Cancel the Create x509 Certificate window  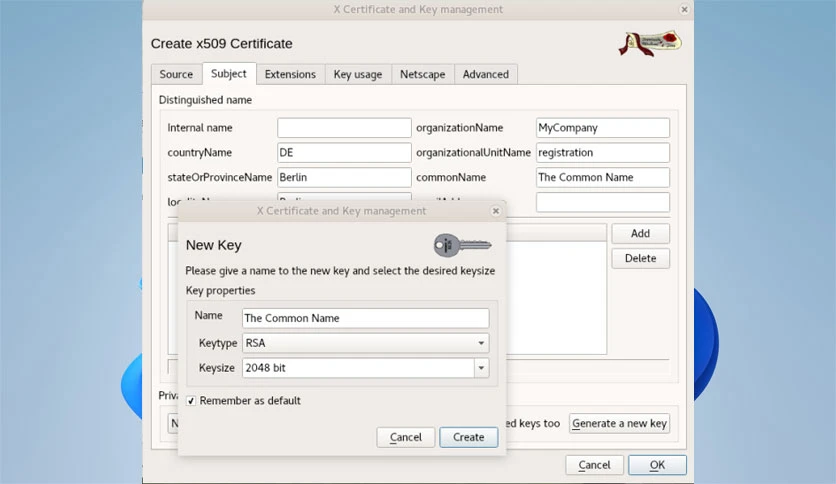[x=594, y=465]
